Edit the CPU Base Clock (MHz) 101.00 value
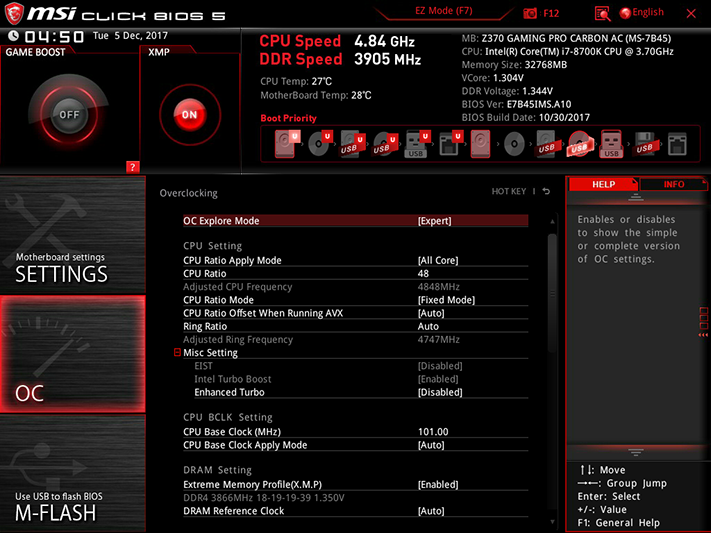 (x=433, y=431)
